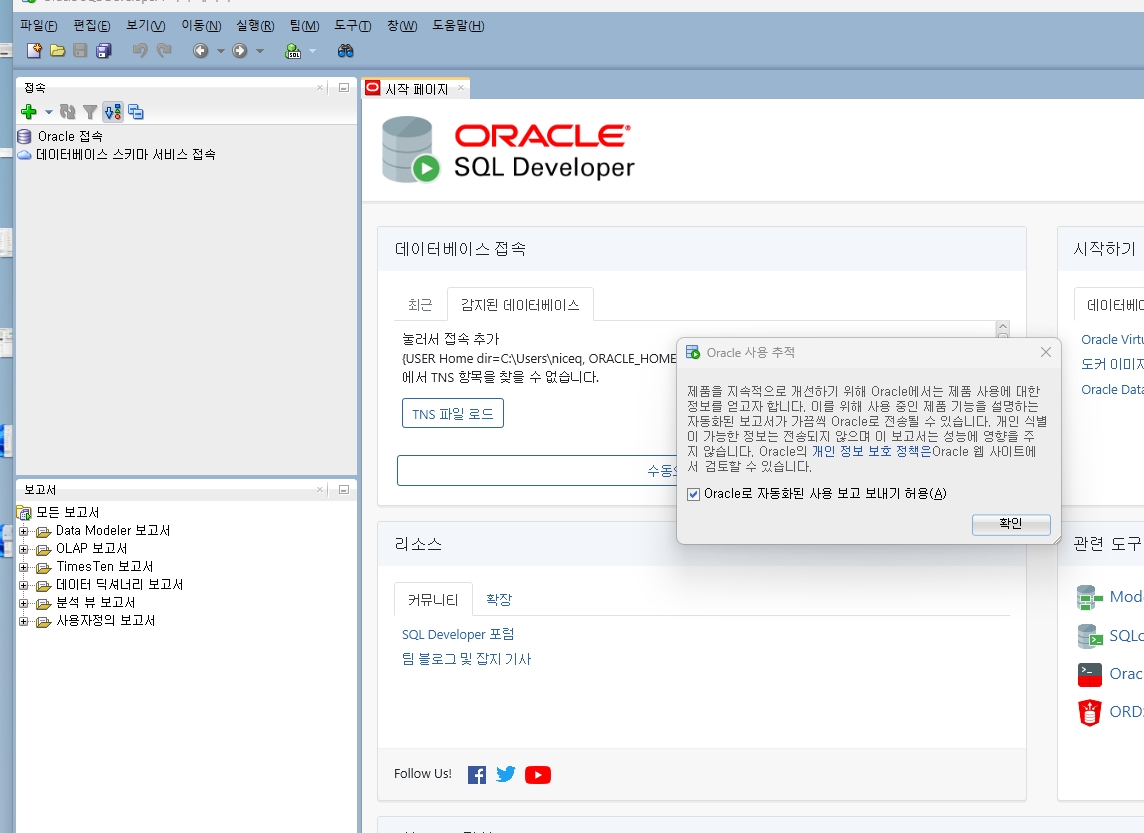Minimize the 접속 panel with its minimize icon
Image resolution: width=1144 pixels, height=833 pixels.
[344, 88]
